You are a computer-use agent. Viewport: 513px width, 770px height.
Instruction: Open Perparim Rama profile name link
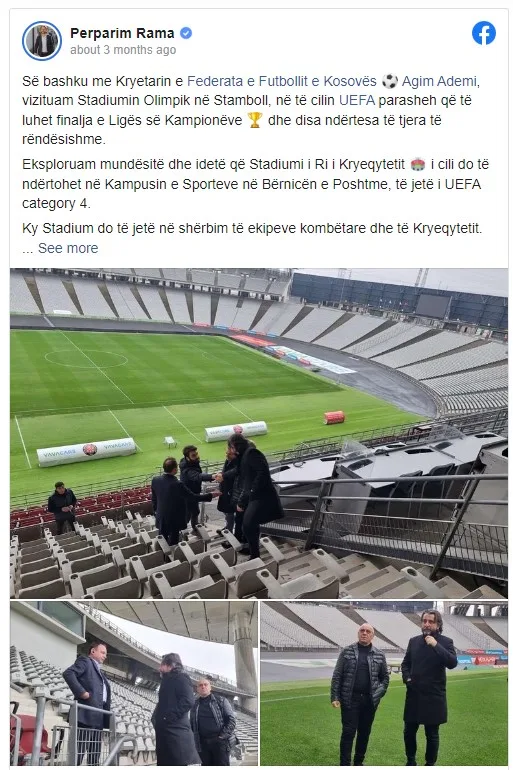[122, 33]
